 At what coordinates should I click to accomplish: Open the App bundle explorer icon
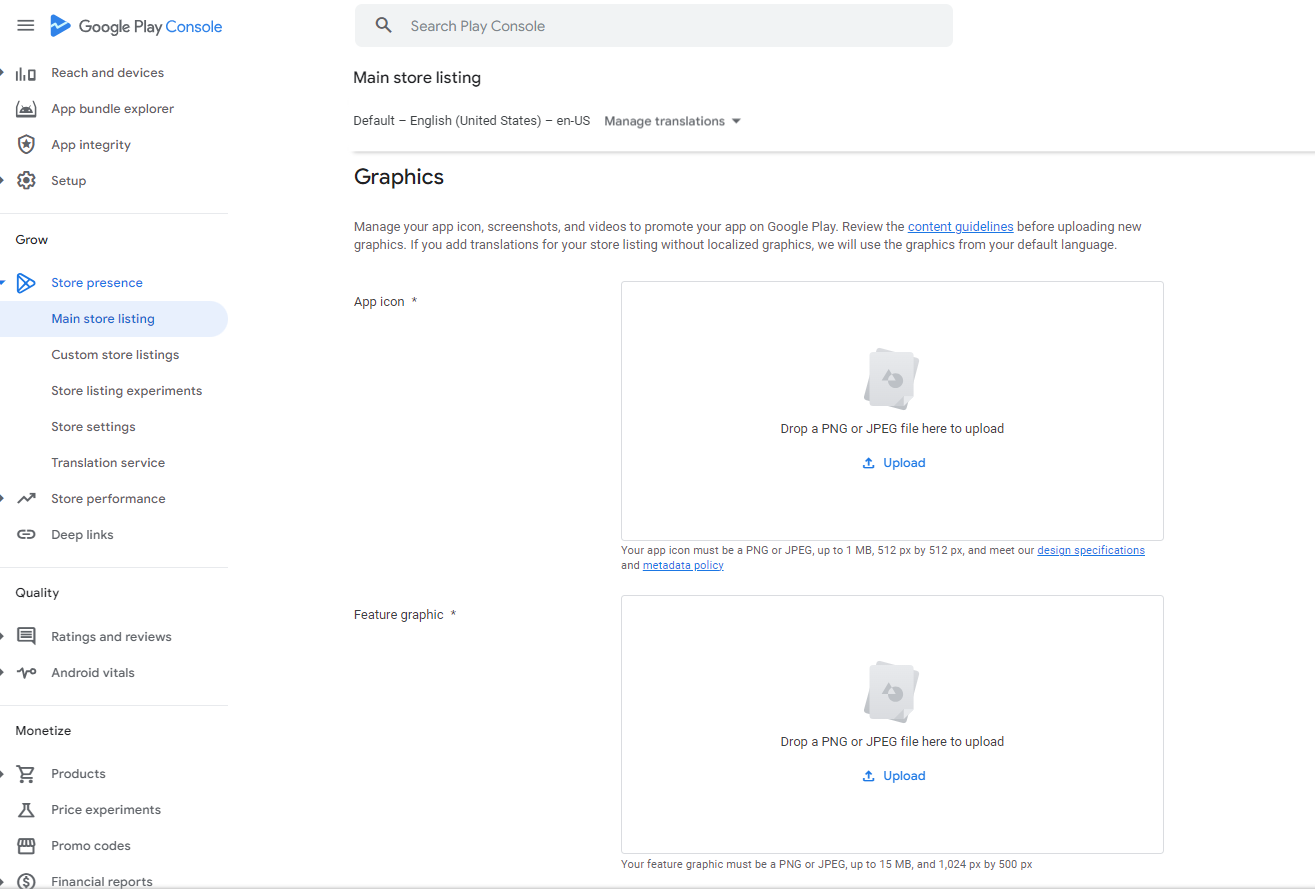[25, 108]
